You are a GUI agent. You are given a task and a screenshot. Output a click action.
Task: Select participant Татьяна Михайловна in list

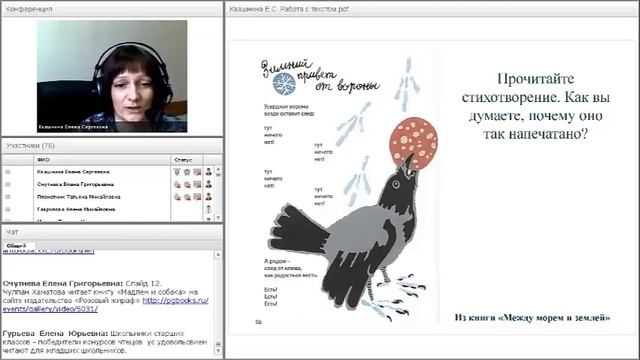click(78, 197)
